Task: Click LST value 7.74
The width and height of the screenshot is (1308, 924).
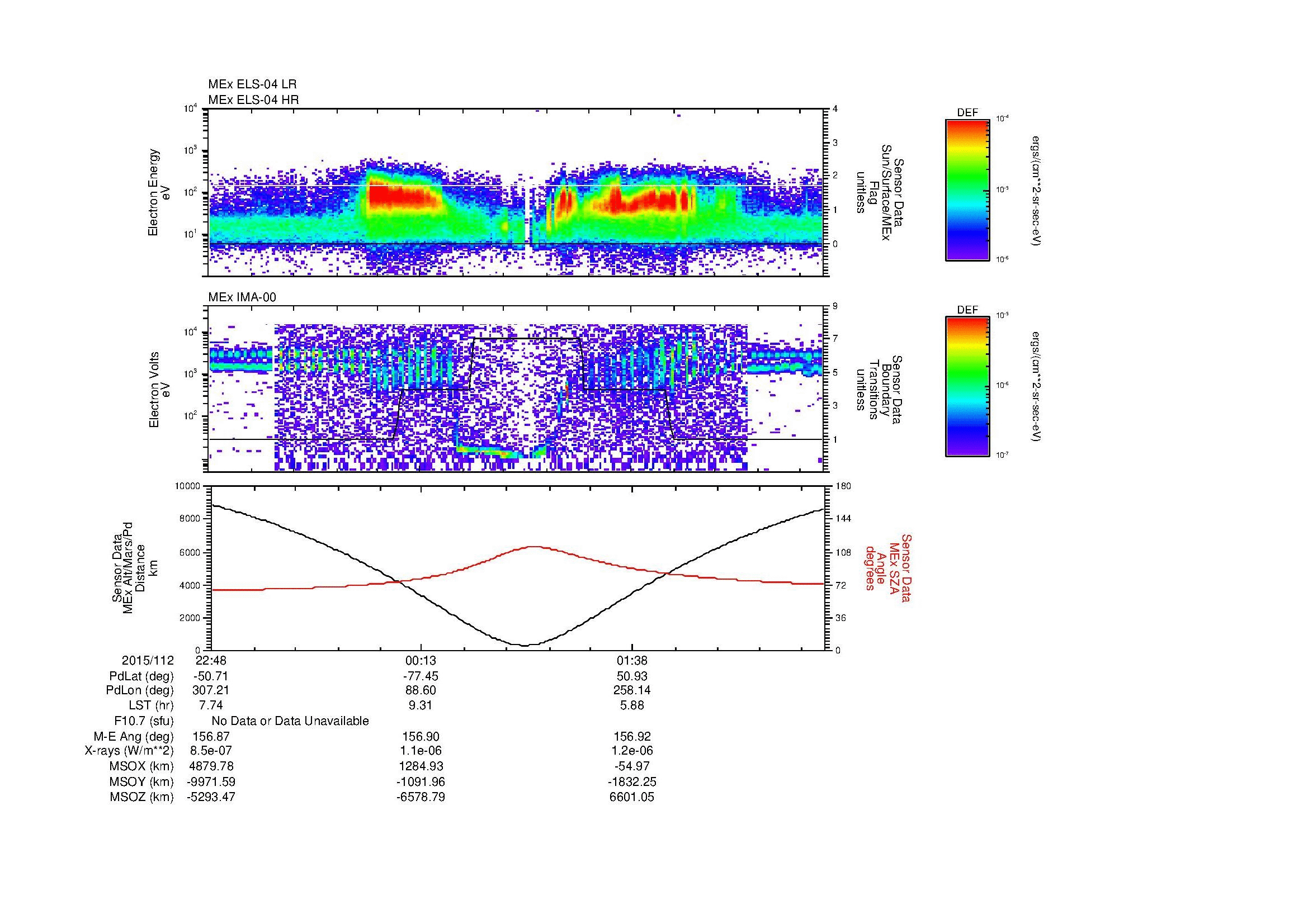Action: click(x=211, y=705)
